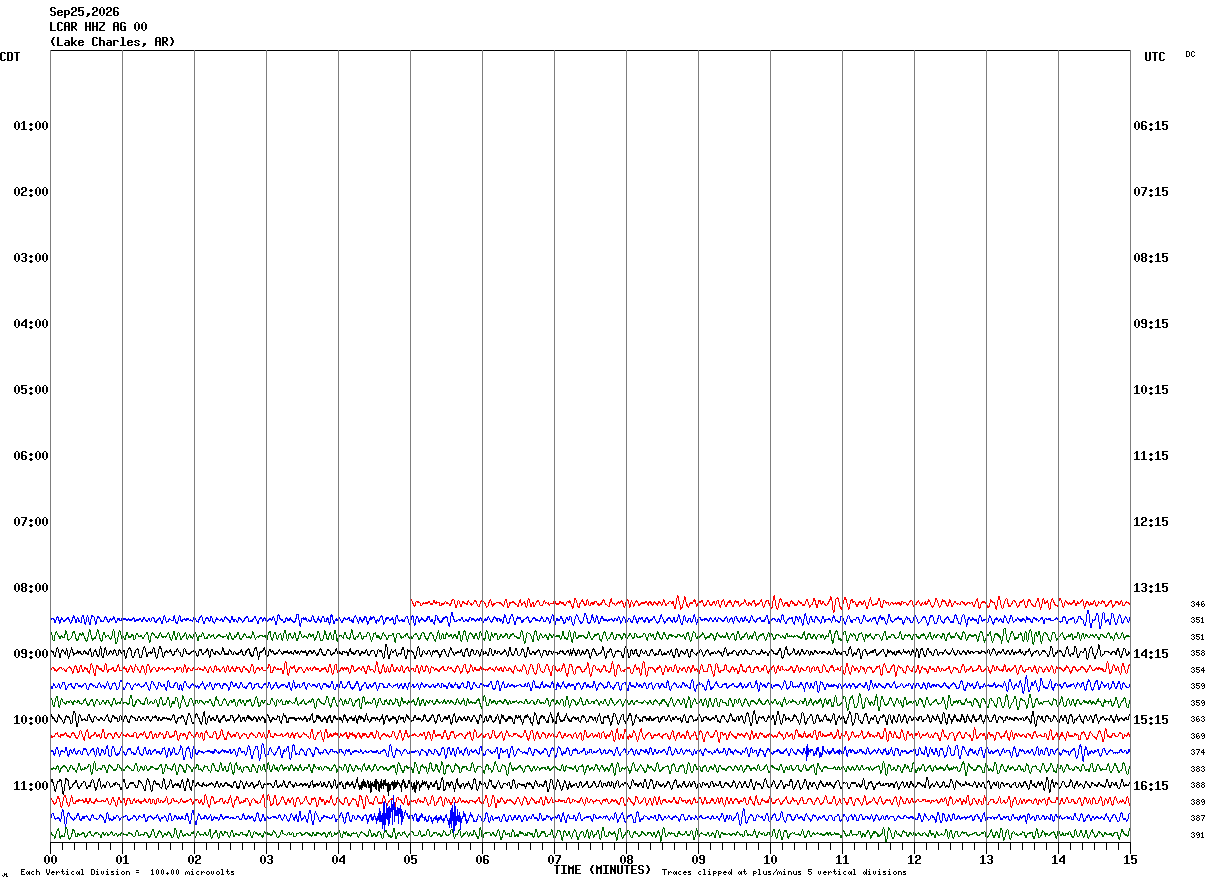Click the 10 minute tick on time axis
The image size is (1210, 886).
coord(770,859)
